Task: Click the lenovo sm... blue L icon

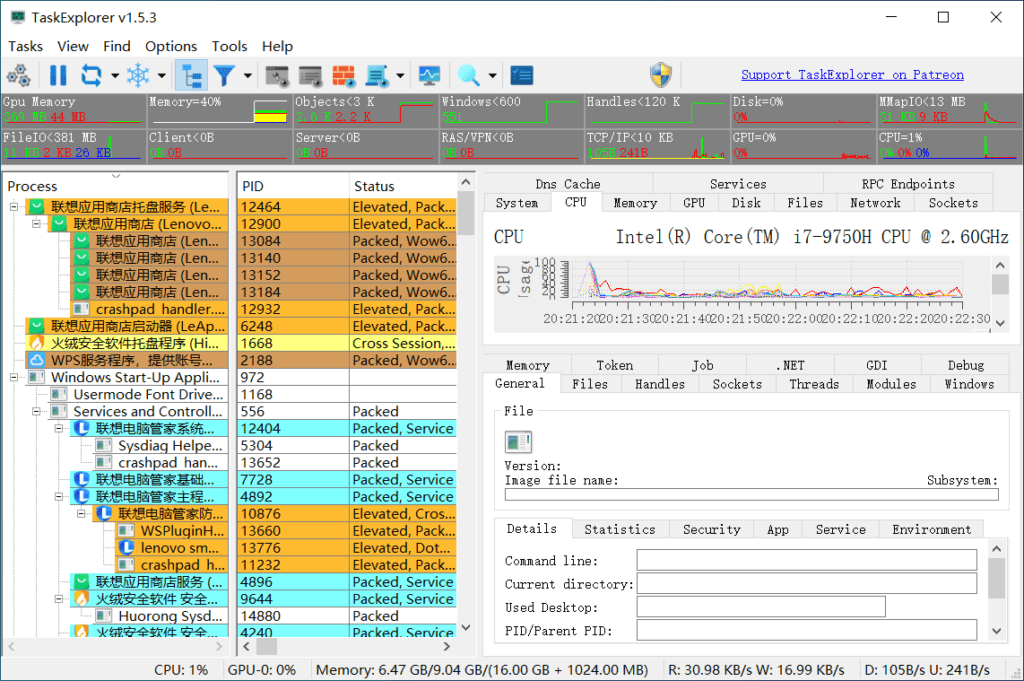Action: point(126,548)
